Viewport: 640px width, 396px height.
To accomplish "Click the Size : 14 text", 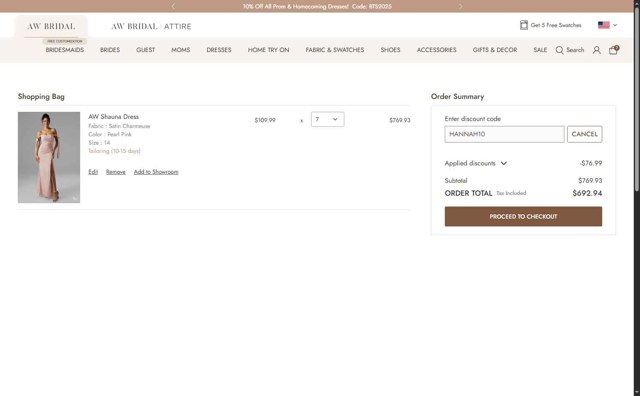I will pos(99,143).
